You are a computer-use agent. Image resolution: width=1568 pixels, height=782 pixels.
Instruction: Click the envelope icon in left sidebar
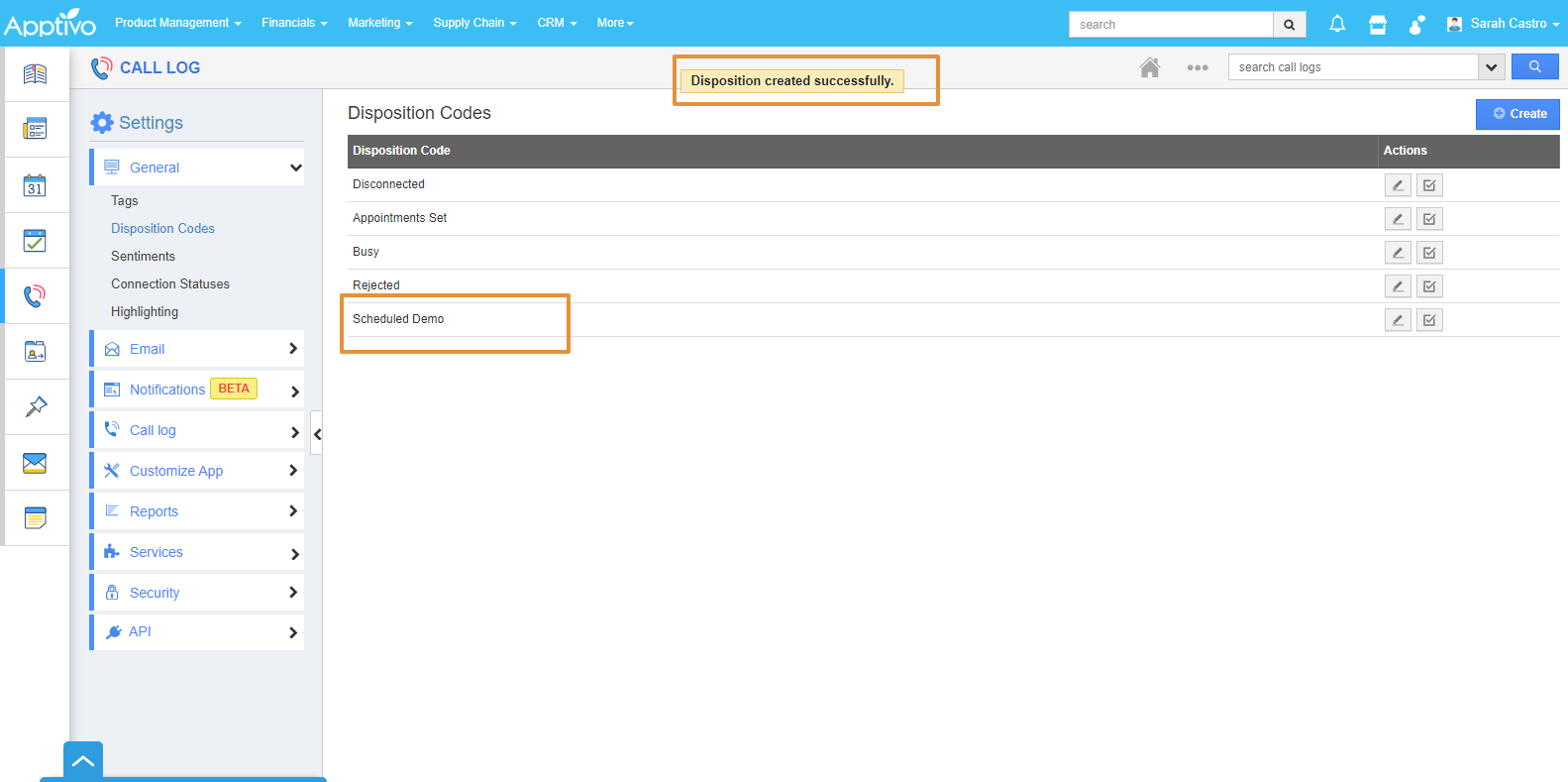tap(35, 463)
